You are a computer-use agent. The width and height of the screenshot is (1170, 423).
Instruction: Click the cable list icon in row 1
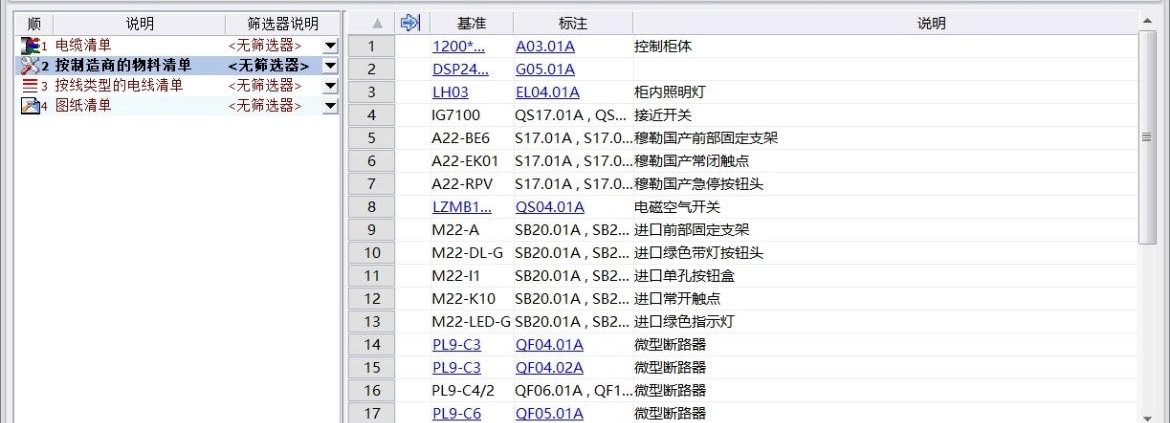(x=29, y=46)
